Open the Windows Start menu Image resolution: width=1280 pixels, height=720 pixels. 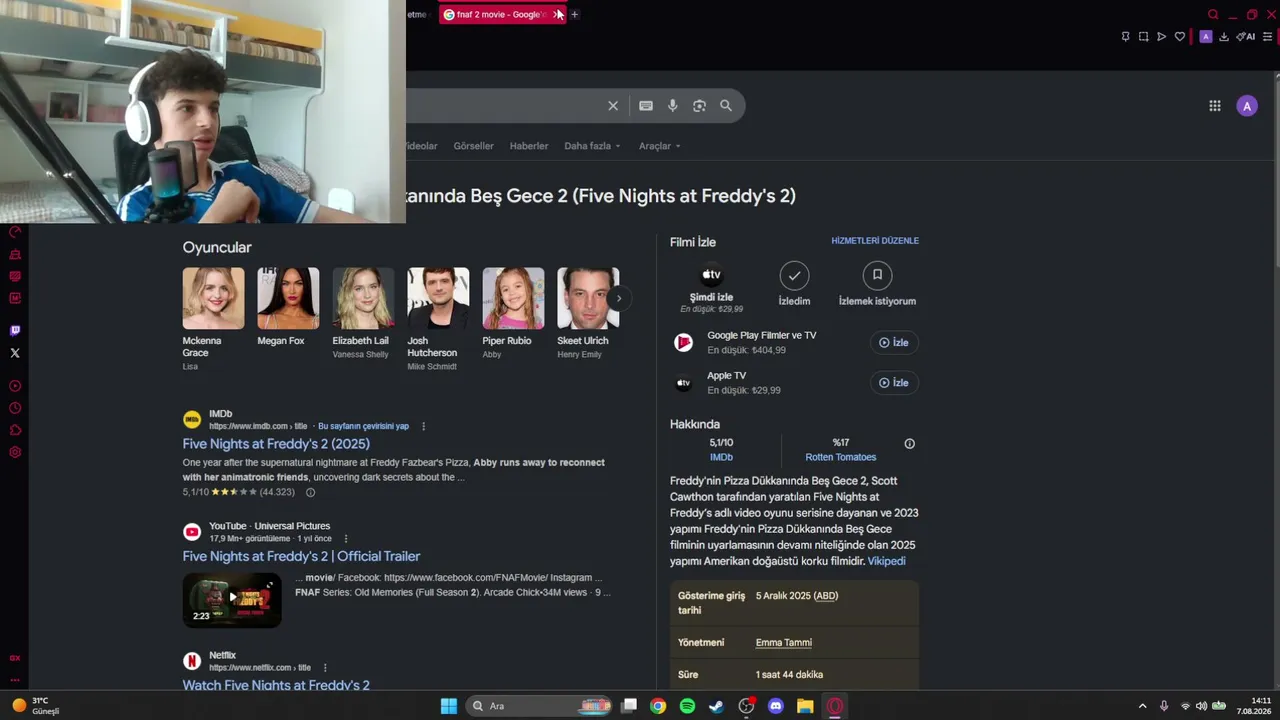(449, 706)
